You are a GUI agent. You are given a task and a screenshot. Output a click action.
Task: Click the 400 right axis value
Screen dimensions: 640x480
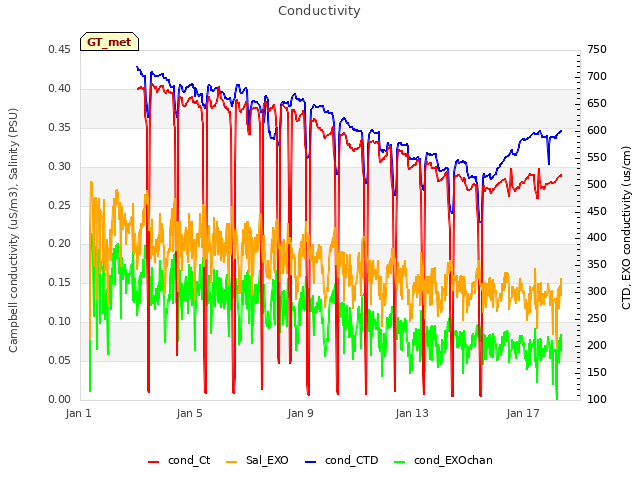(597, 238)
